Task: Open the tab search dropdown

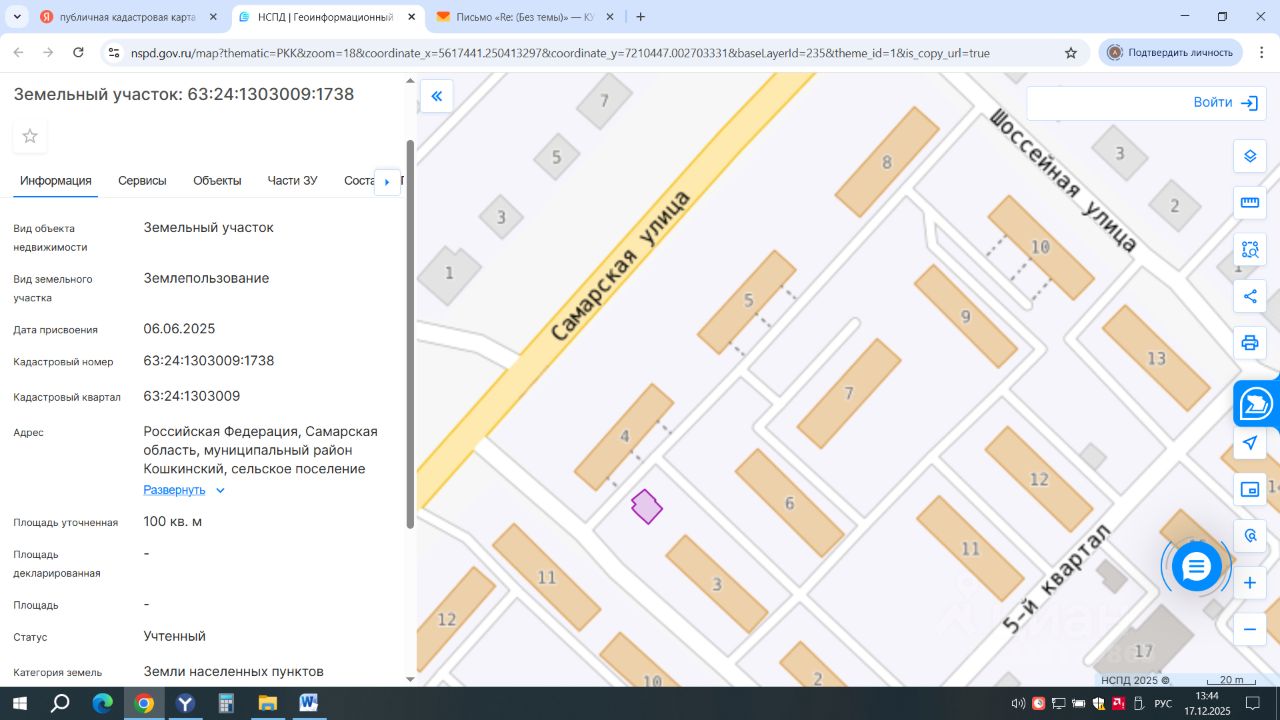Action: (x=16, y=17)
